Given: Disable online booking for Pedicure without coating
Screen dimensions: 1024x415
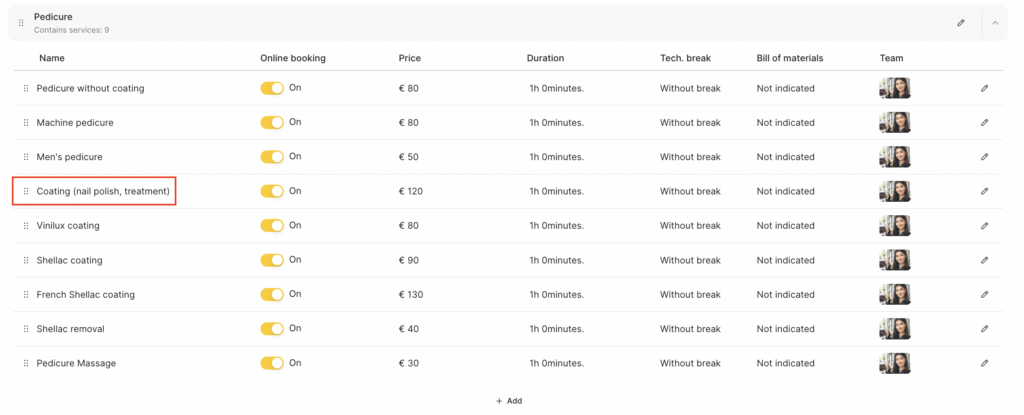Looking at the screenshot, I should pos(272,88).
